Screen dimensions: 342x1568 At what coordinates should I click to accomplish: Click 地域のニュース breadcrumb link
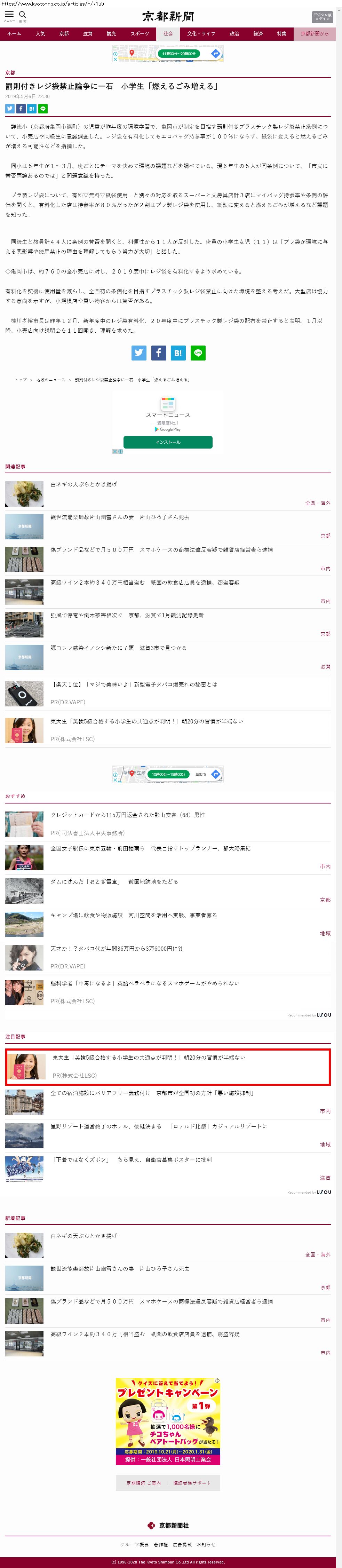[50, 380]
